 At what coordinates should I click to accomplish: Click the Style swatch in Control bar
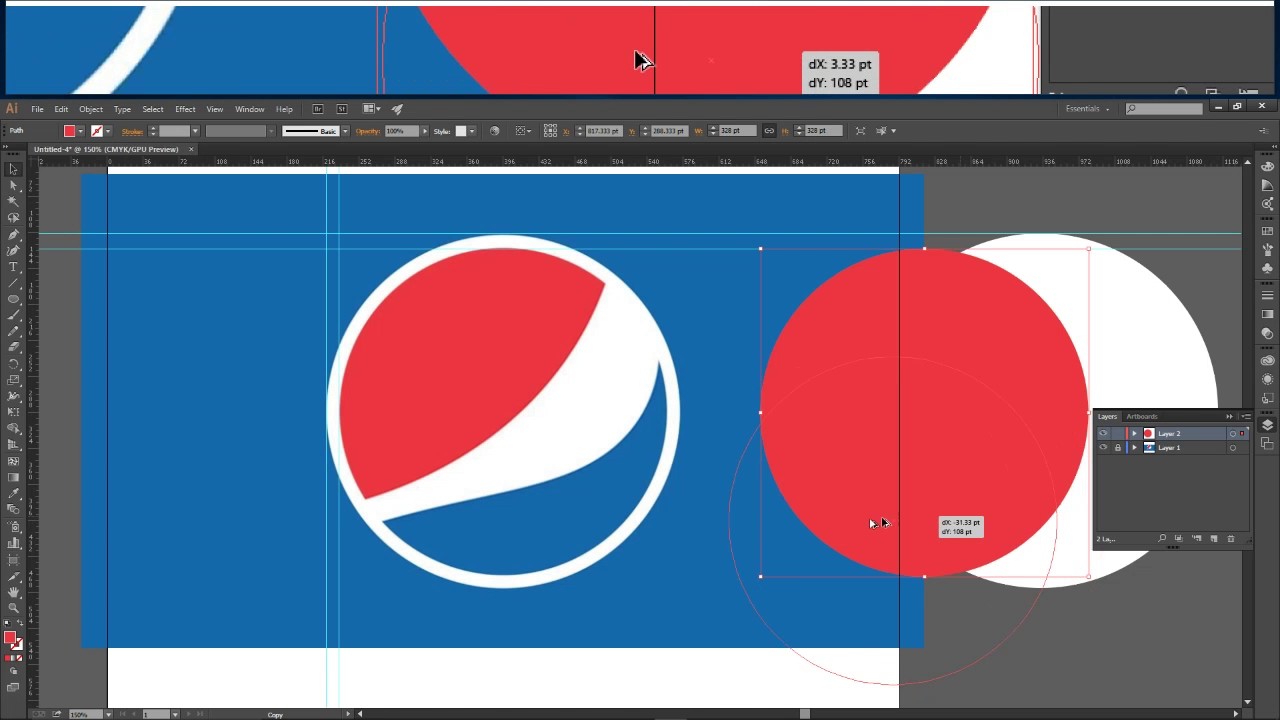click(461, 131)
